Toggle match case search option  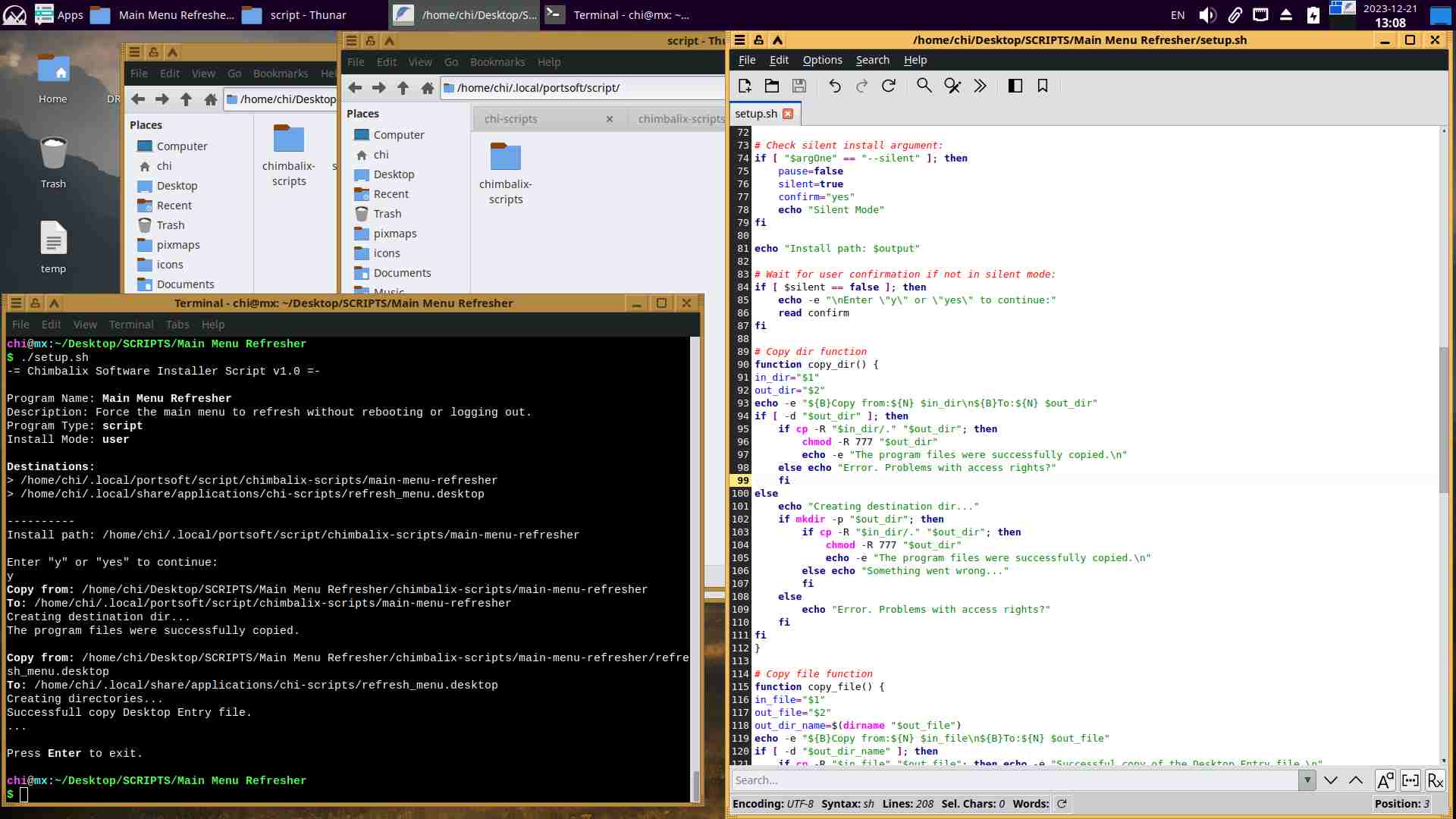(1385, 780)
